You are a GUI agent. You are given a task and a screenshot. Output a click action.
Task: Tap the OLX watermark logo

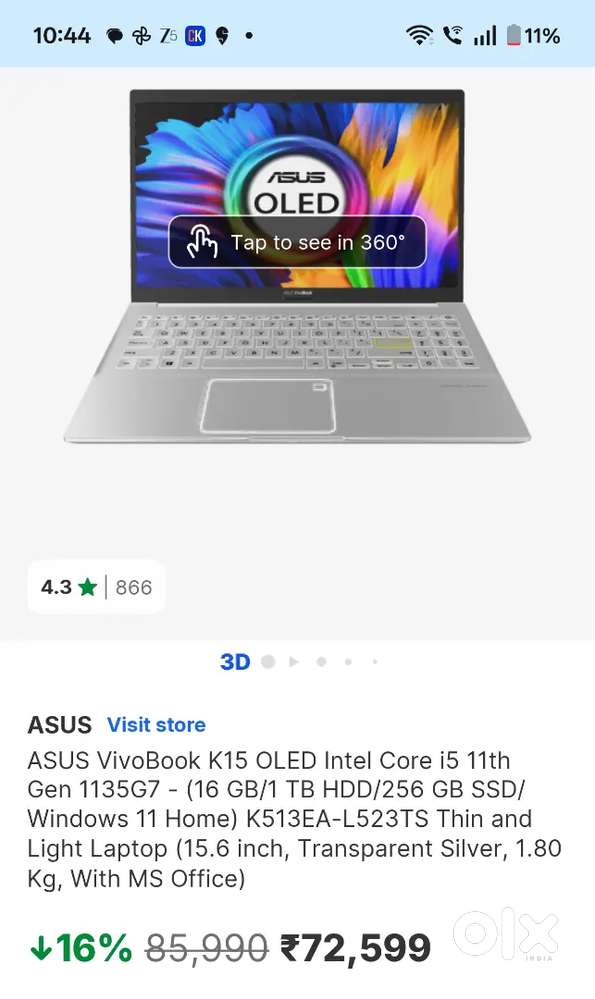pyautogui.click(x=505, y=934)
